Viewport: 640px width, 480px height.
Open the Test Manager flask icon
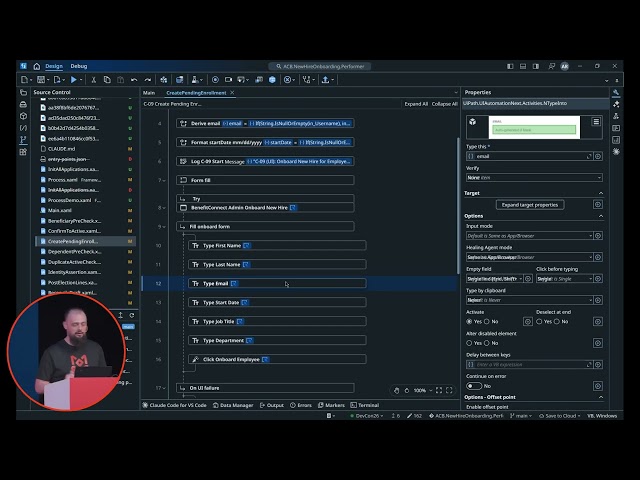click(x=195, y=80)
